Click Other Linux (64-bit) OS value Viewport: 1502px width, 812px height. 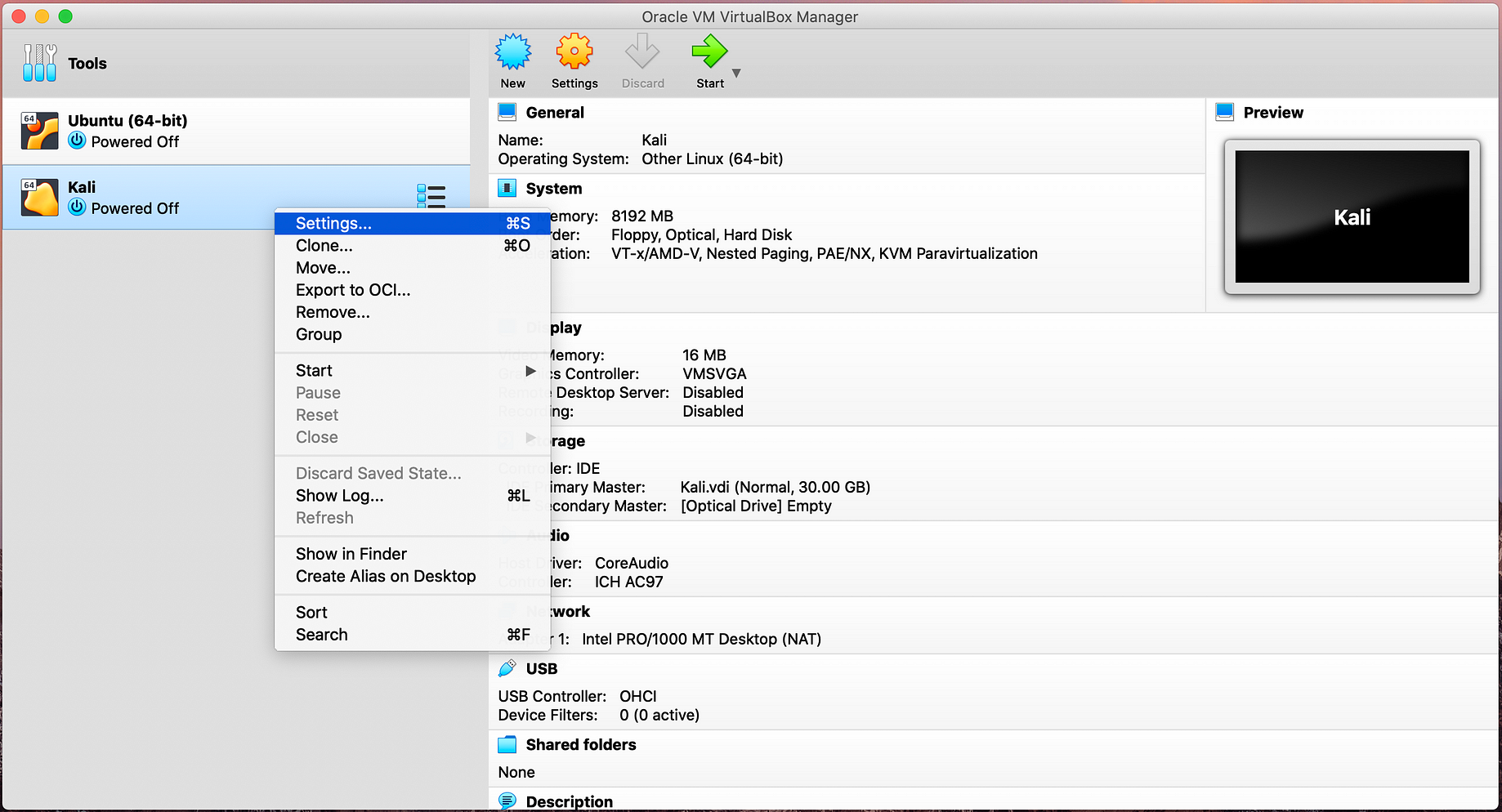click(713, 159)
